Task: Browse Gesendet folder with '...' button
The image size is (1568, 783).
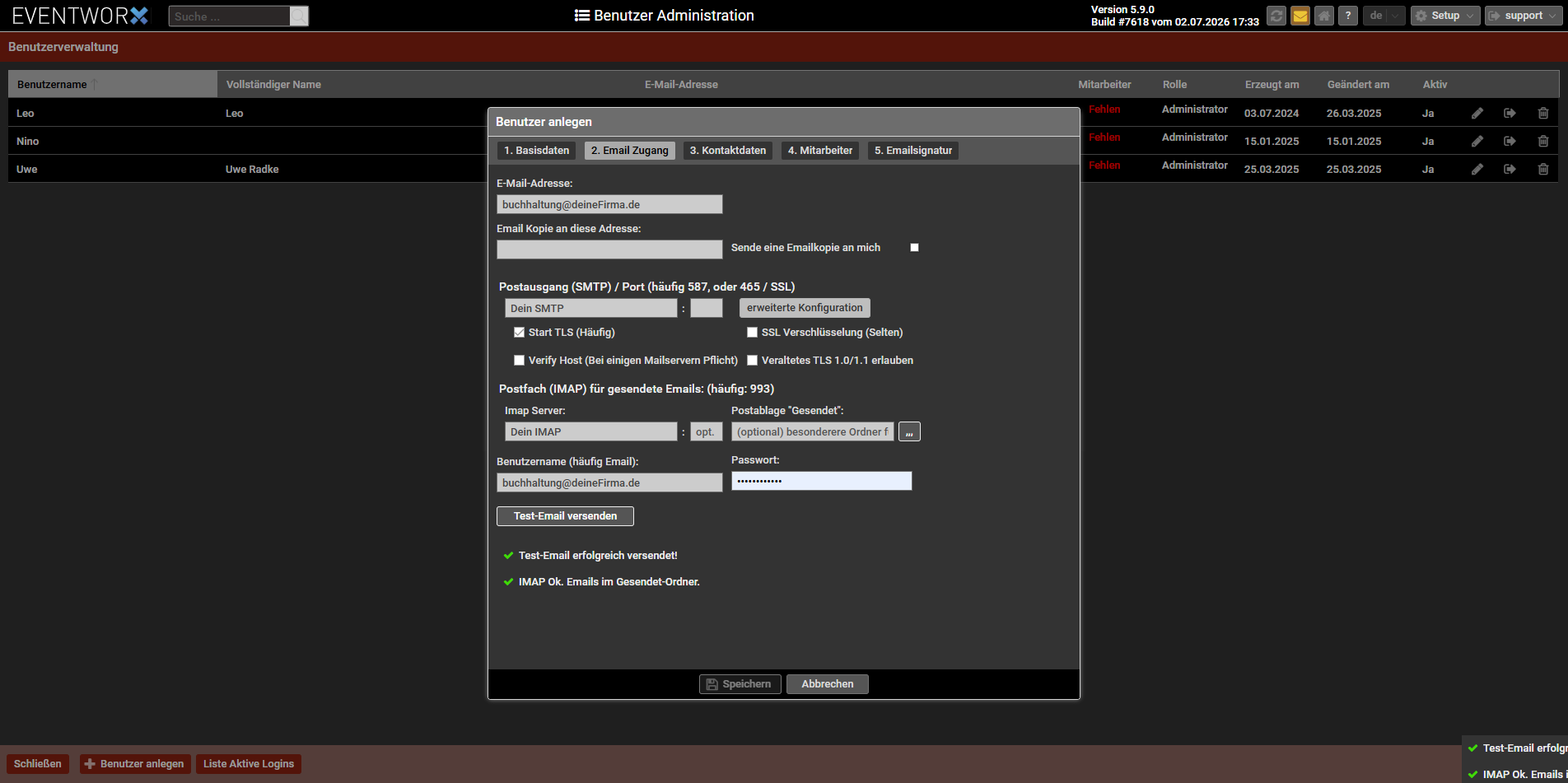Action: coord(909,431)
